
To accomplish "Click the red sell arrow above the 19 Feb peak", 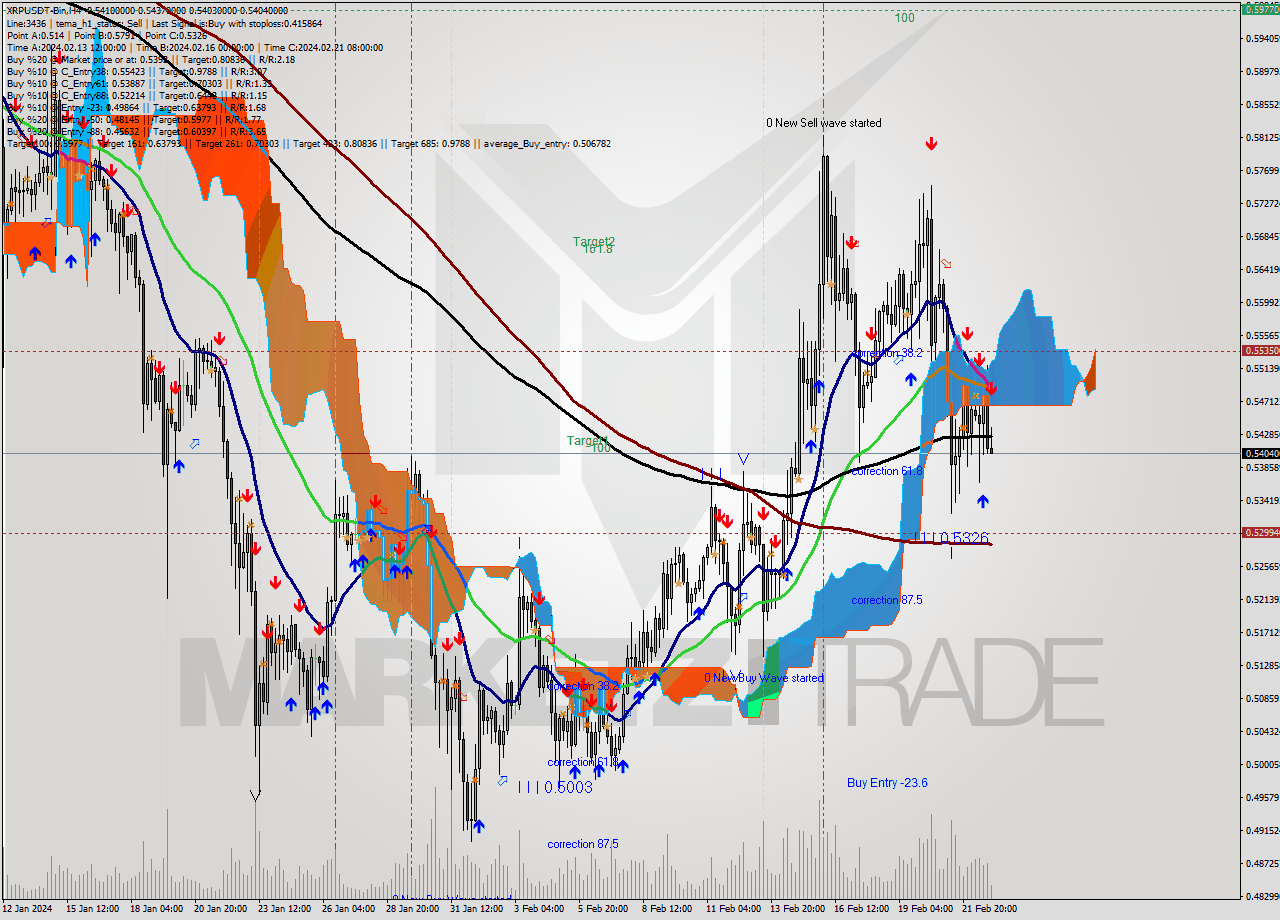I will pyautogui.click(x=931, y=144).
